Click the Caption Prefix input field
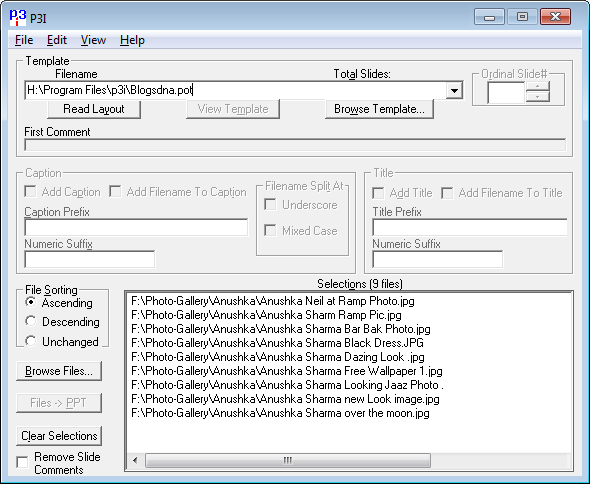This screenshot has width=591, height=485. pos(136,228)
